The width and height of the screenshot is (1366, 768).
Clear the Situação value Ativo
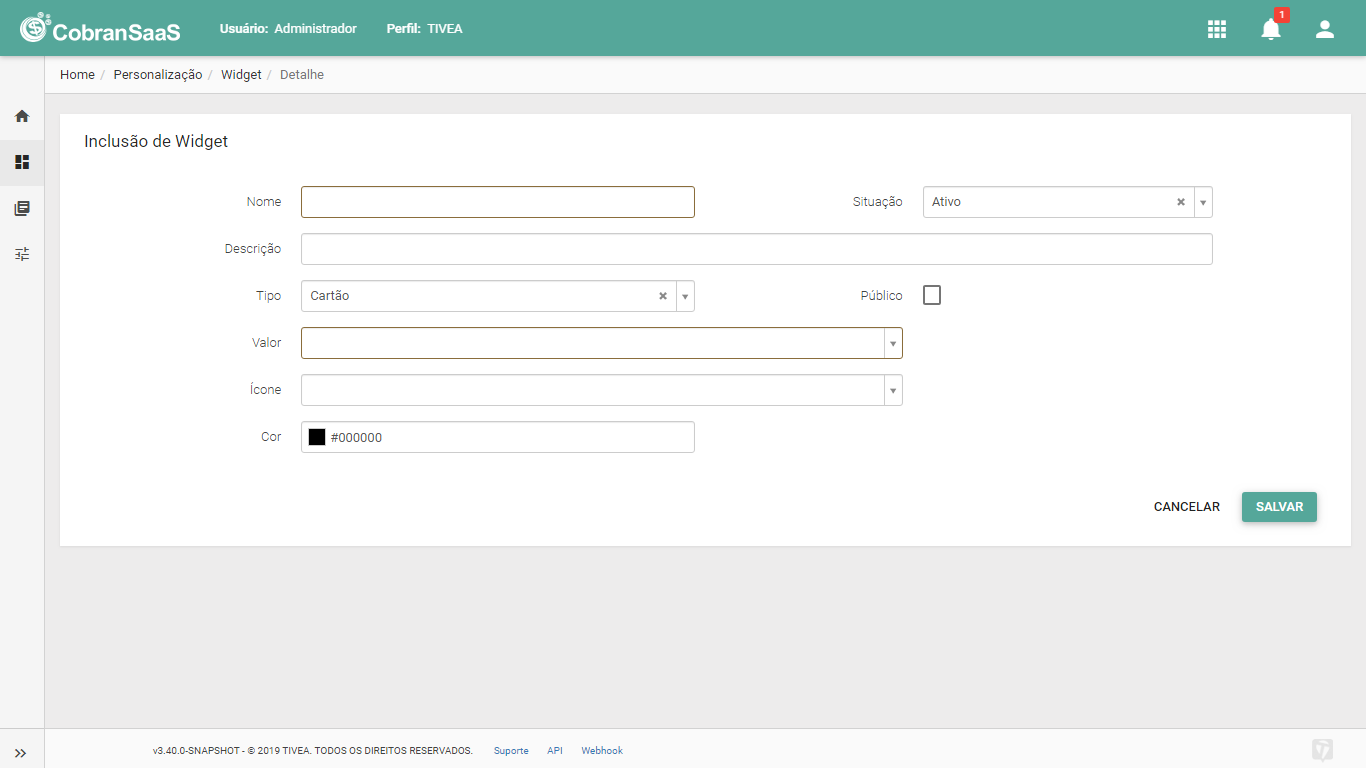tap(1181, 202)
